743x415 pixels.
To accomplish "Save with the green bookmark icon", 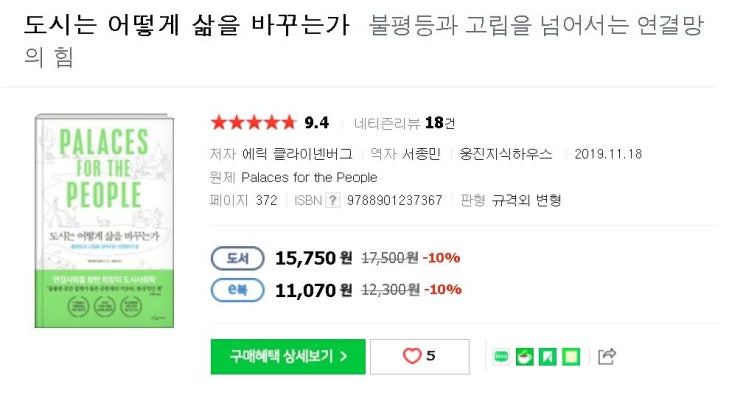I will coord(547,356).
